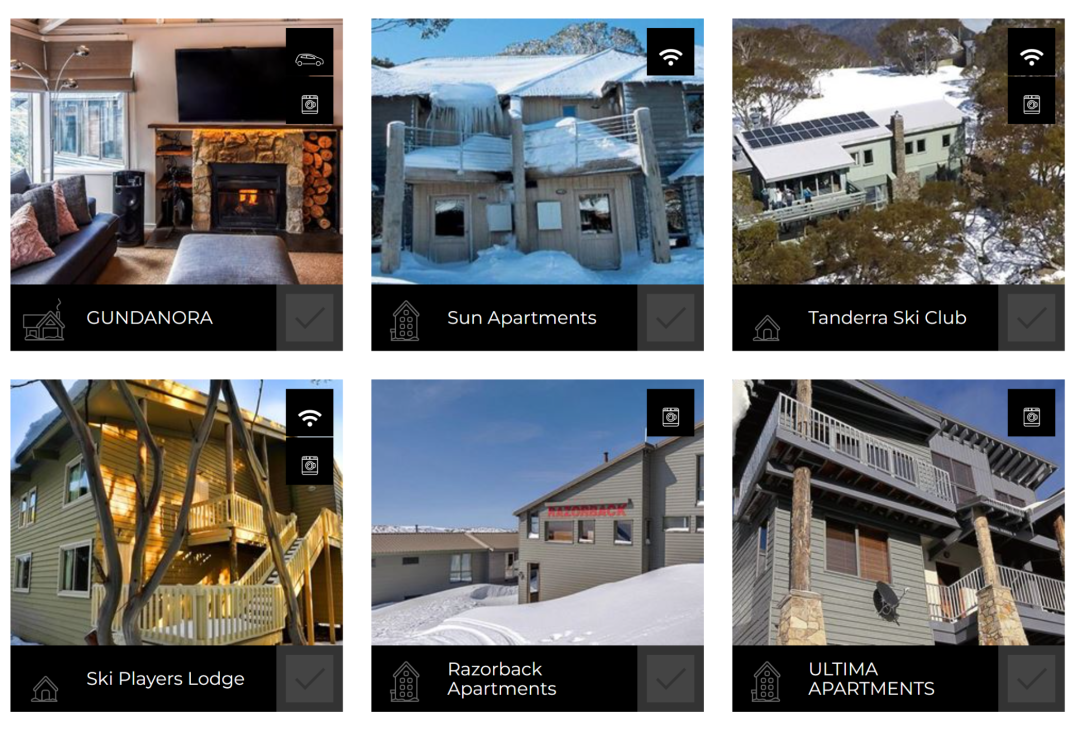Click the WiFi icon on Sun Apartments
The image size is (1080, 734).
tap(670, 56)
